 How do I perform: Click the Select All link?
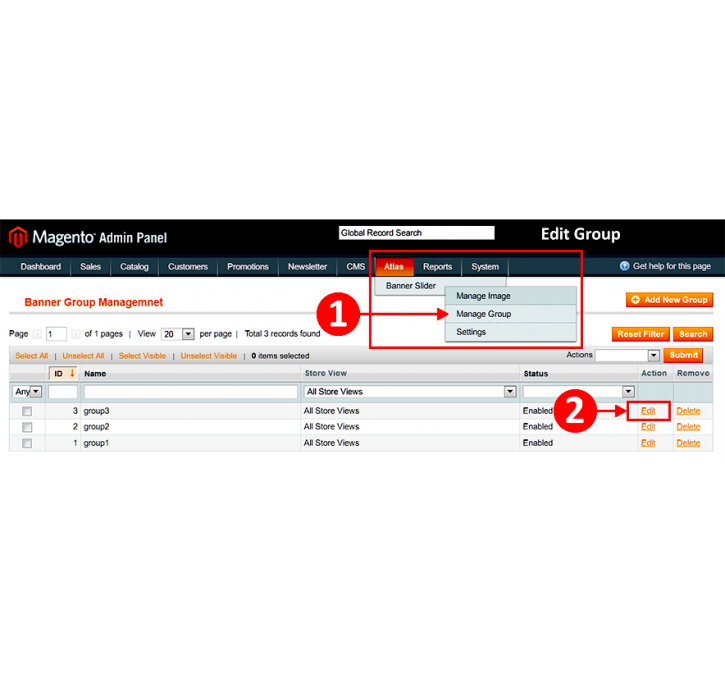pyautogui.click(x=31, y=356)
